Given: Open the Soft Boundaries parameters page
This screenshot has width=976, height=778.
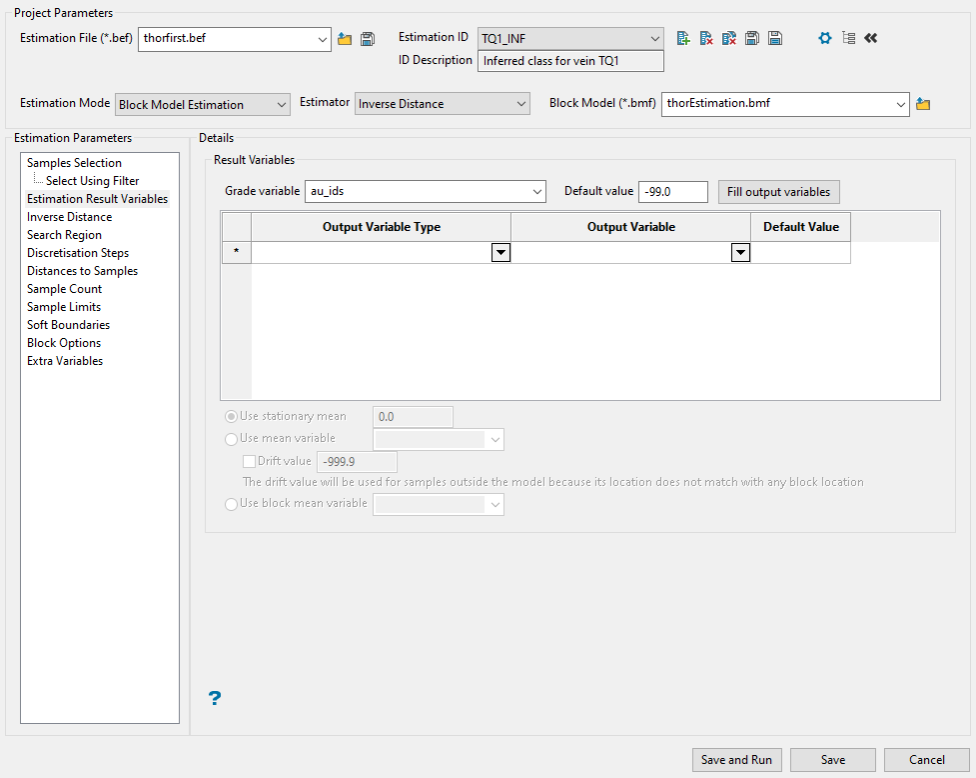Looking at the screenshot, I should point(68,325).
